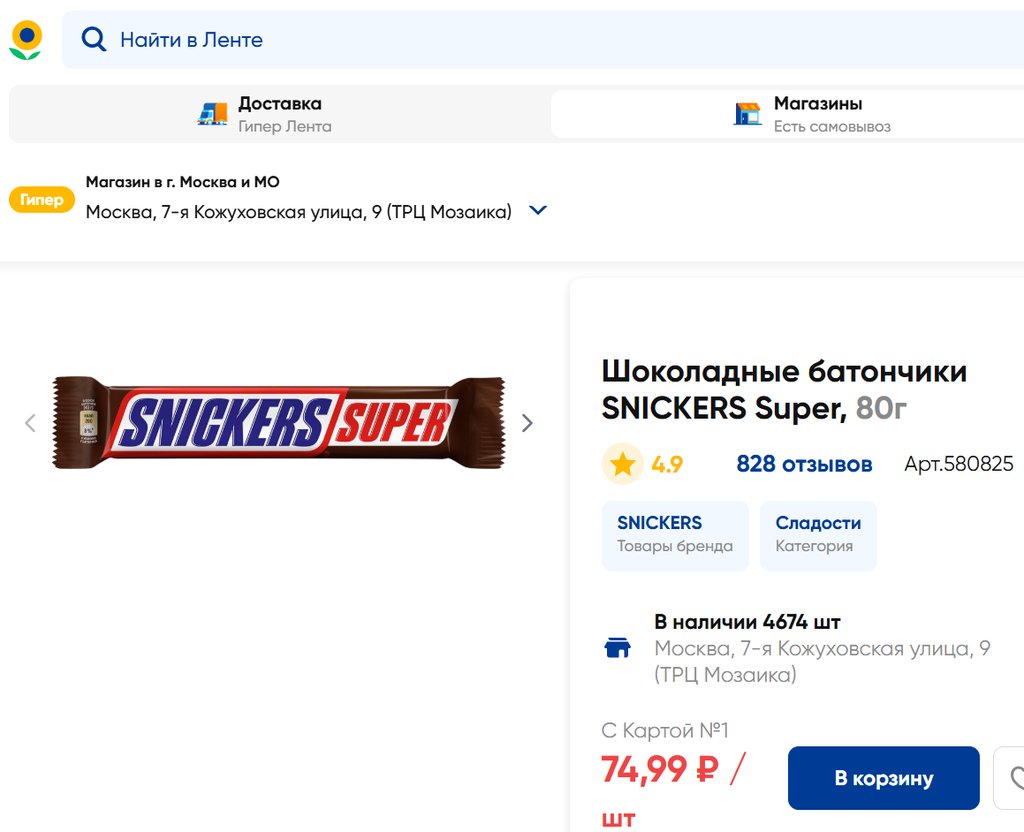Click the store shop icon
This screenshot has height=832, width=1024.
pos(747,114)
